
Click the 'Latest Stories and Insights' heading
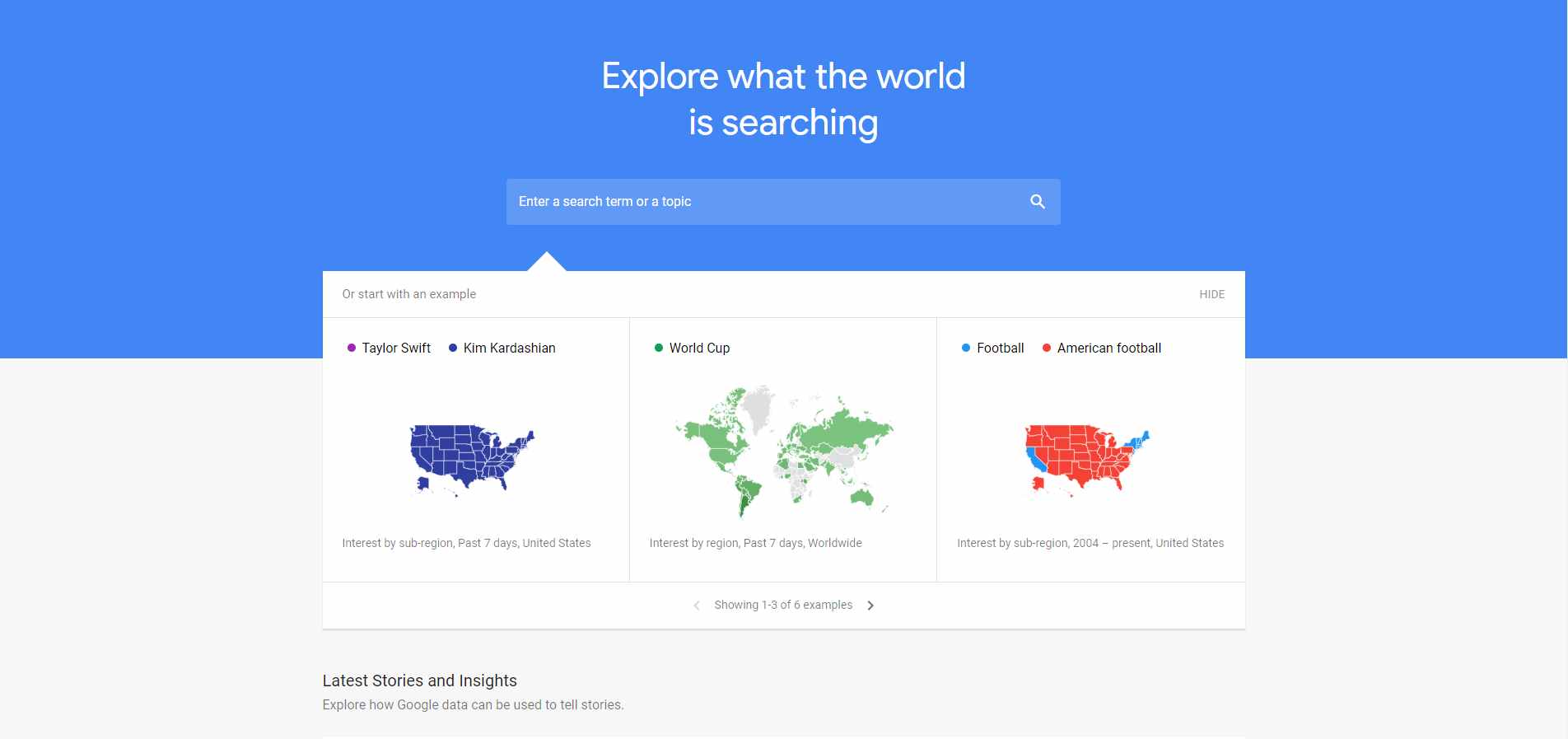[420, 681]
